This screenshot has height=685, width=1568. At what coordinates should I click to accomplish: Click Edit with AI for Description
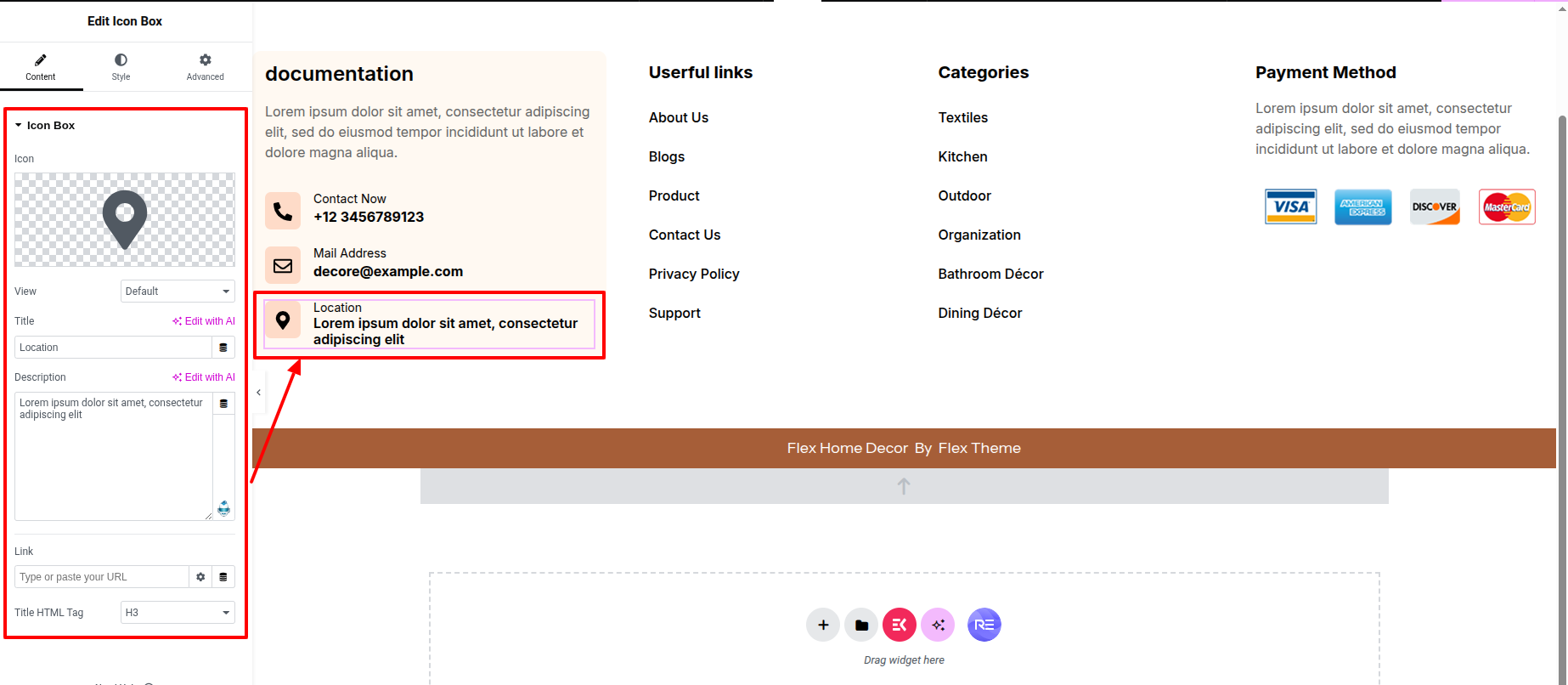click(x=204, y=377)
